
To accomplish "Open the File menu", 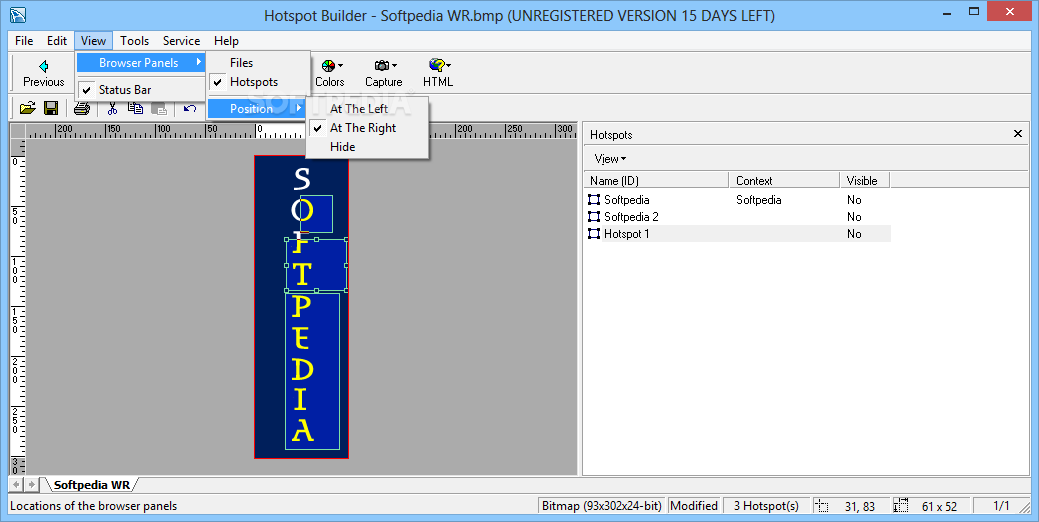I will click(x=24, y=41).
